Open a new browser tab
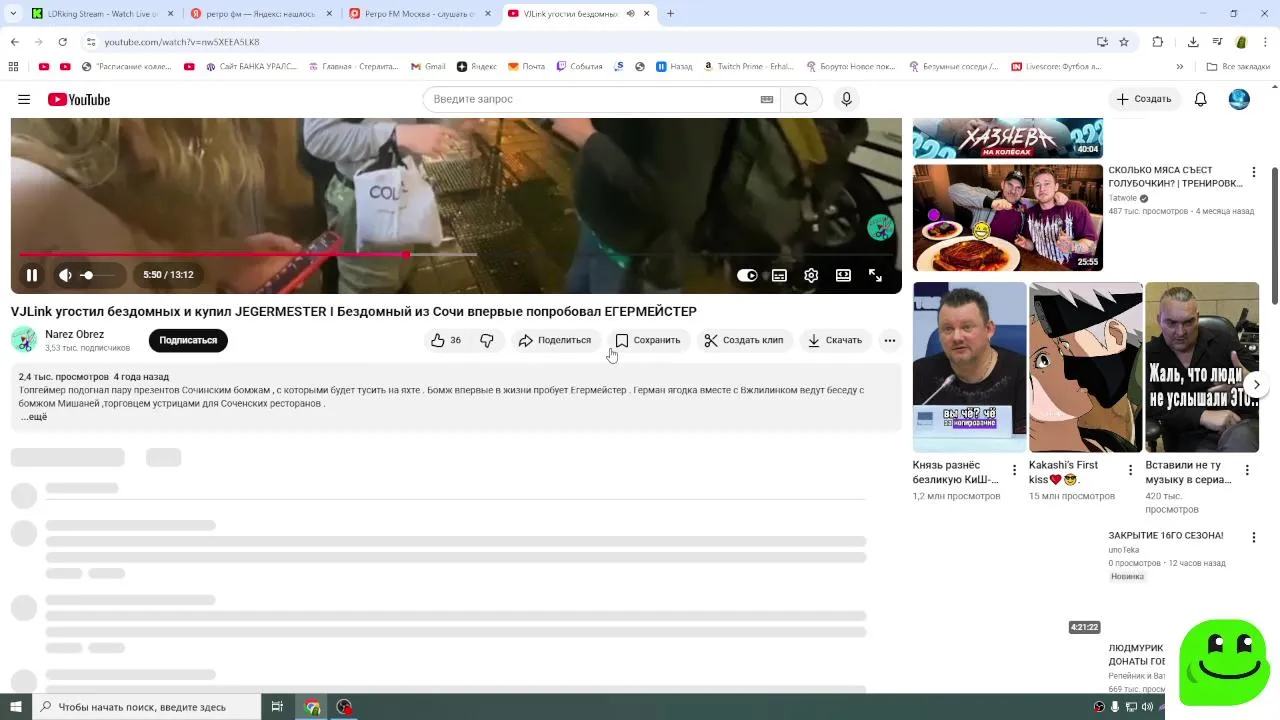 [x=670, y=14]
